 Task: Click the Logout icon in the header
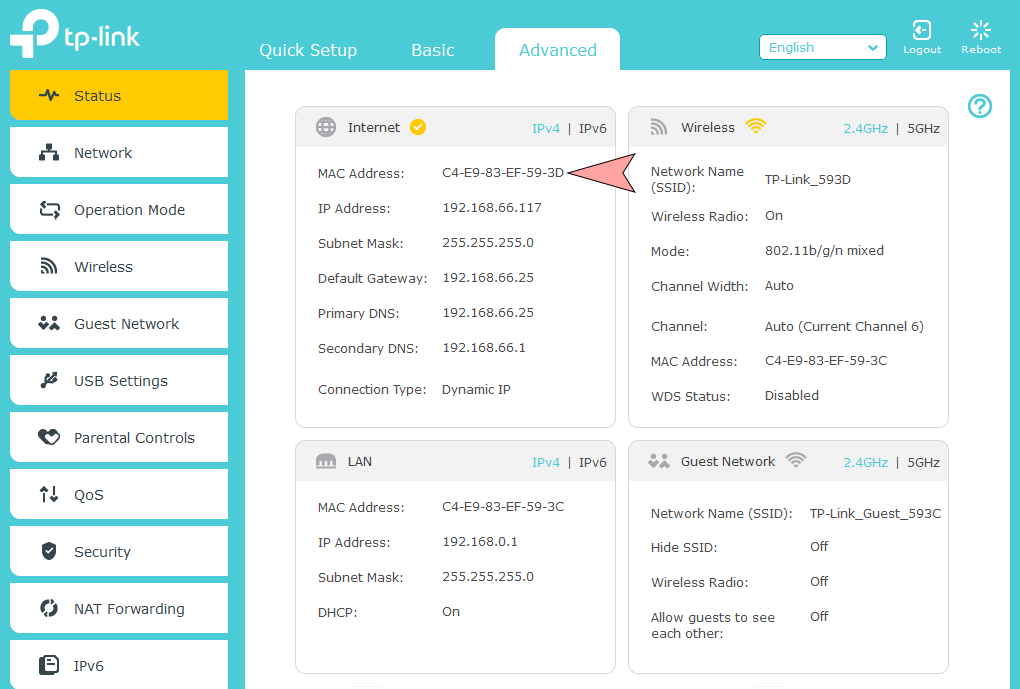(922, 33)
